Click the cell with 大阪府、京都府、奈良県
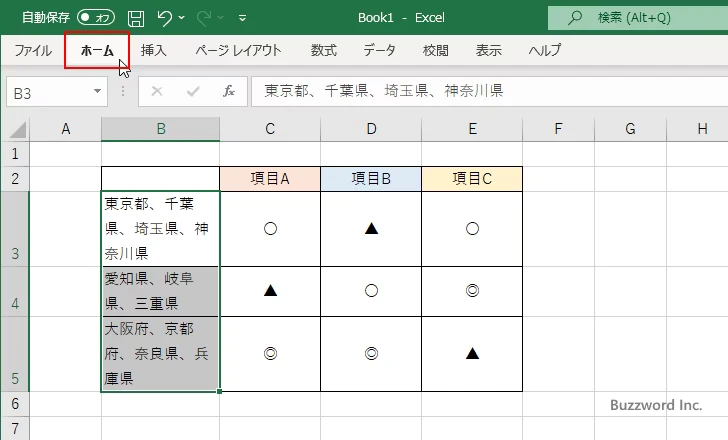The image size is (728, 440). tap(161, 354)
